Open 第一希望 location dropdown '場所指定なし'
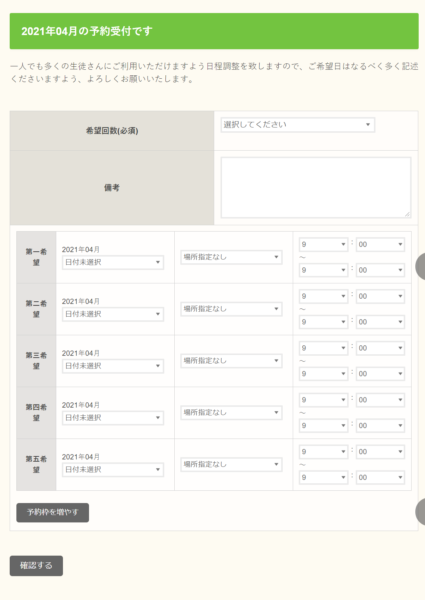This screenshot has width=425, height=600. pyautogui.click(x=231, y=257)
